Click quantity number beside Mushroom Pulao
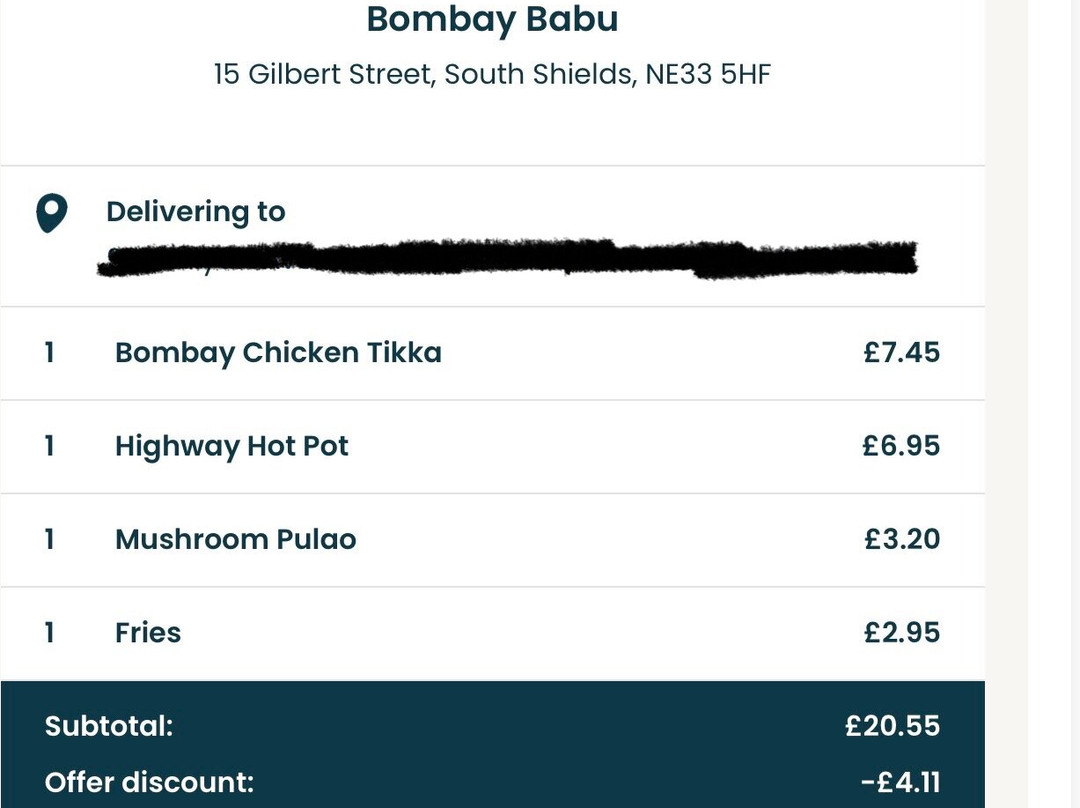 [x=50, y=539]
